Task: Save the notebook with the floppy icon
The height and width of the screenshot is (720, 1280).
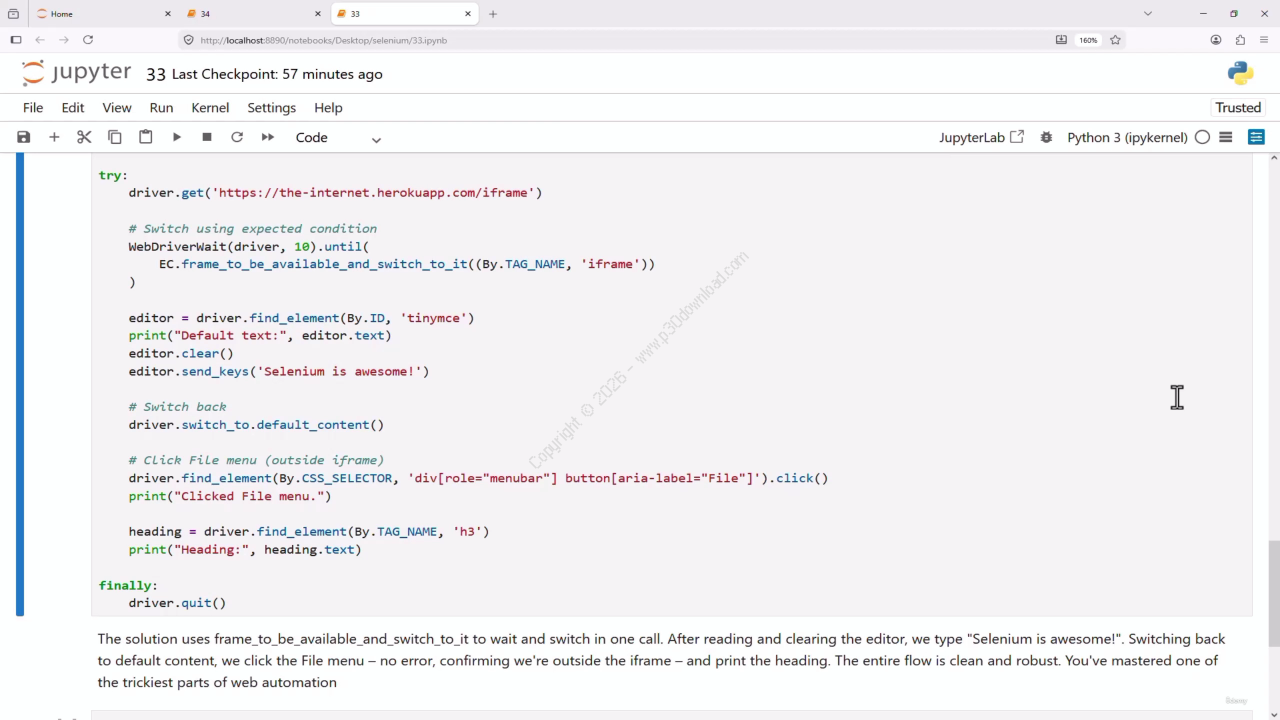Action: pyautogui.click(x=24, y=137)
